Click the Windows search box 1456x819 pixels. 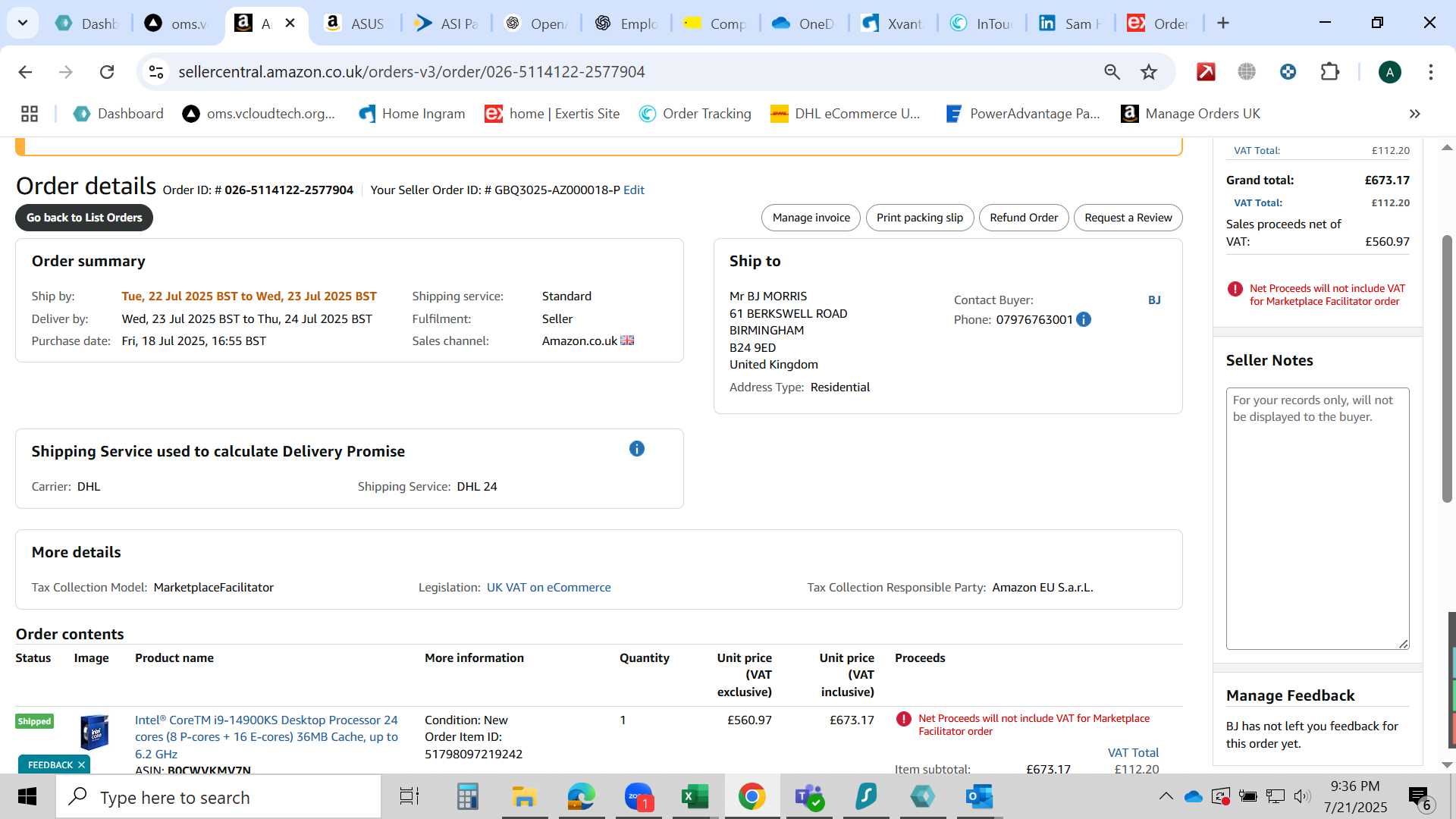(218, 798)
